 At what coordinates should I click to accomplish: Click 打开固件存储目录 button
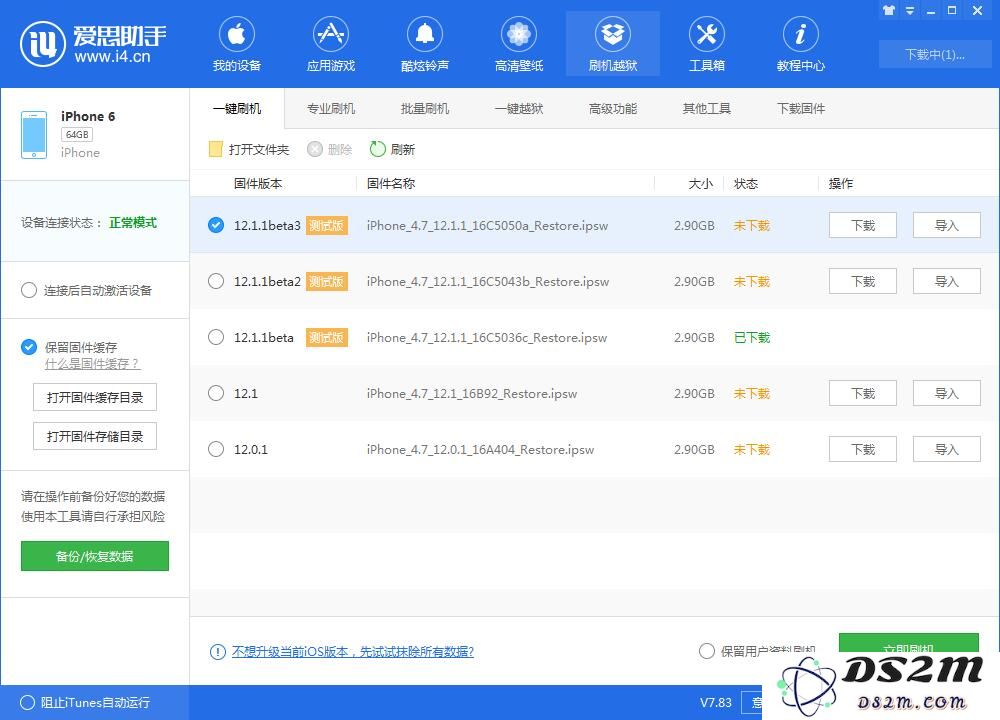pyautogui.click(x=95, y=436)
